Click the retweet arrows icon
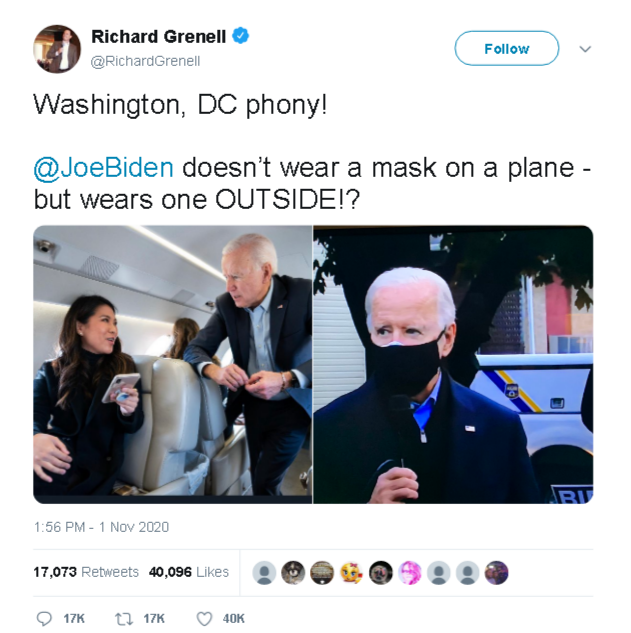 [x=122, y=618]
